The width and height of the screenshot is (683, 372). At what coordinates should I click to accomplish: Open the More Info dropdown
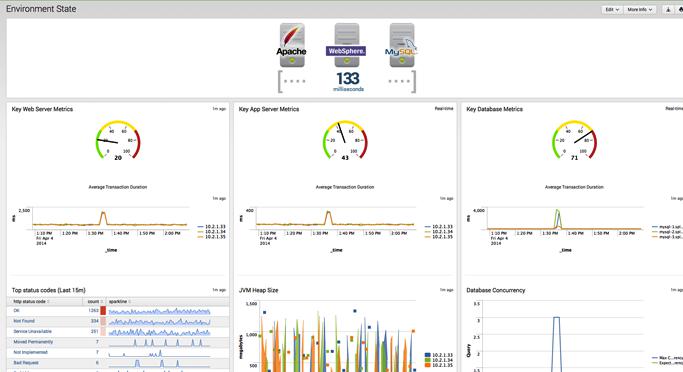point(639,9)
